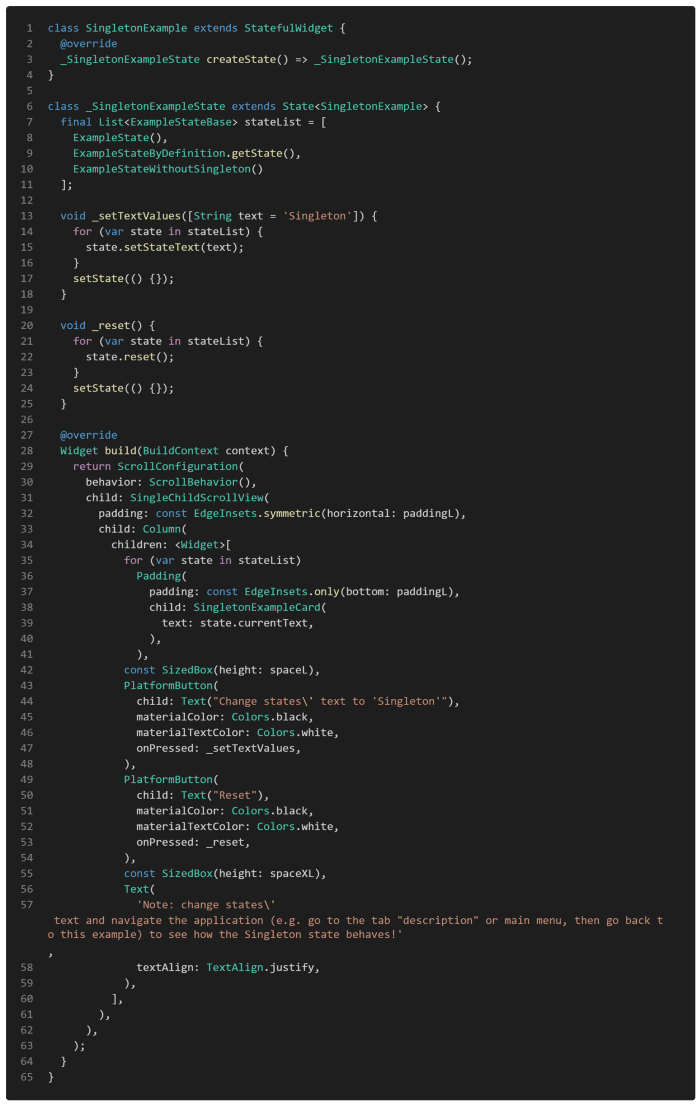Click 'StatefulWidget' on line 1
Screen dimensions: 700x1105
(288, 28)
